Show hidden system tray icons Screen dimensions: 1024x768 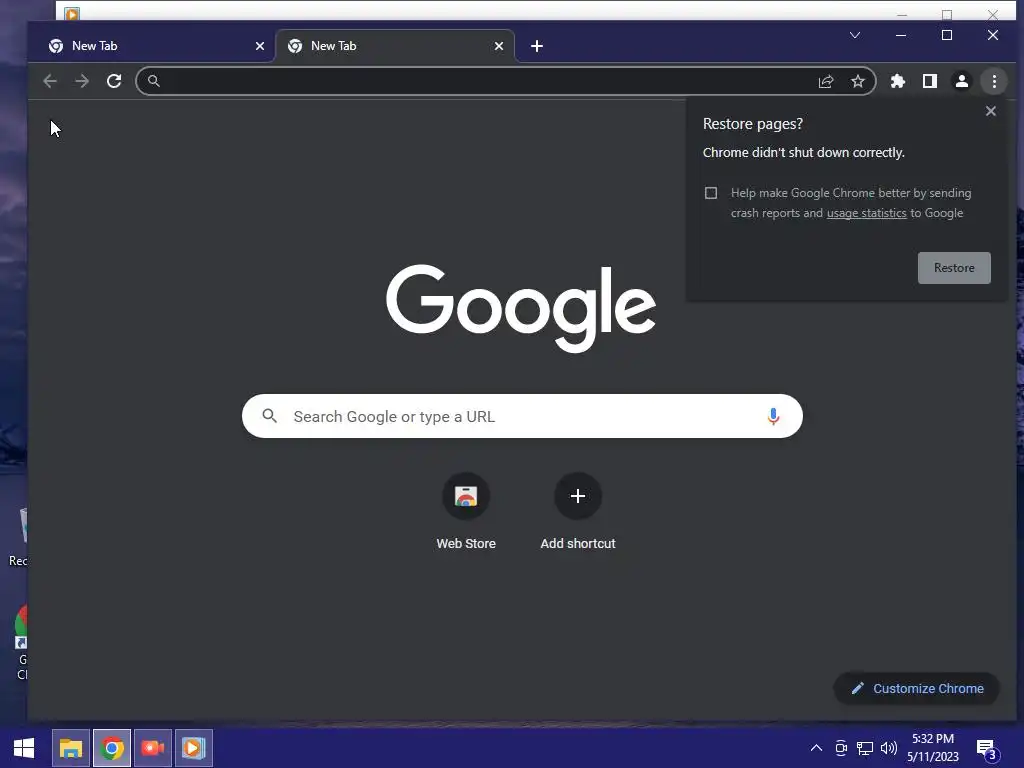(x=816, y=748)
